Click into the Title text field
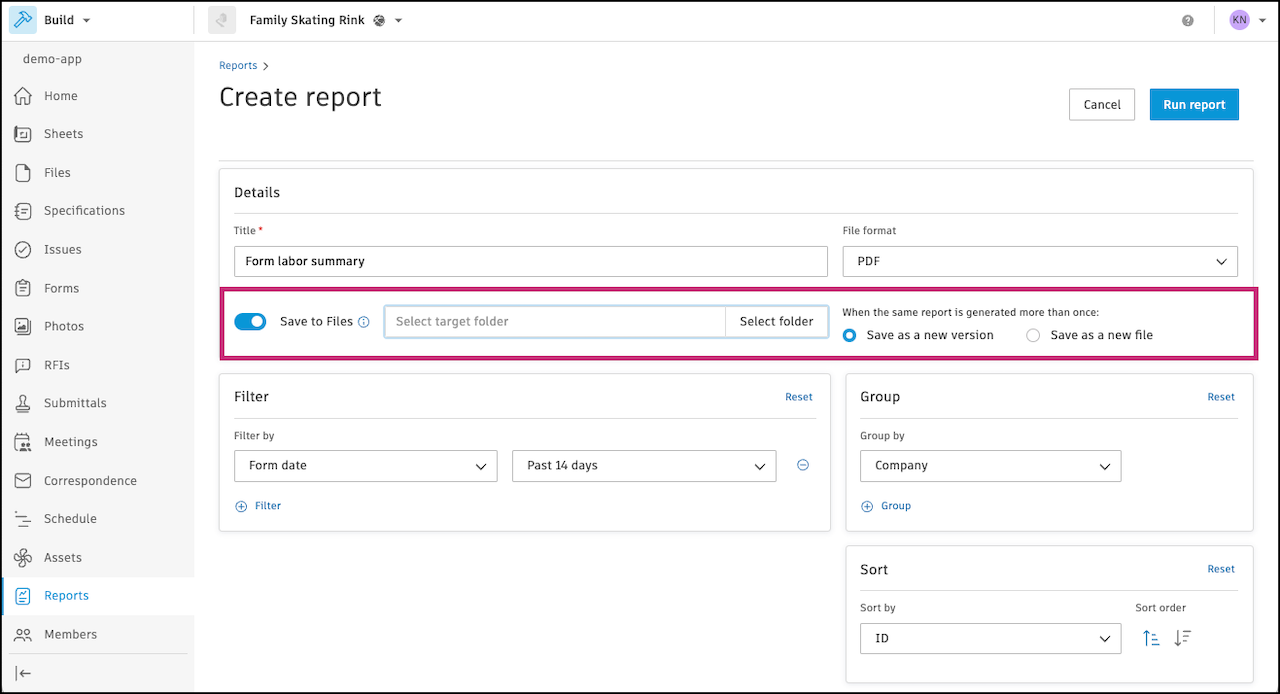Image resolution: width=1280 pixels, height=694 pixels. 530,261
